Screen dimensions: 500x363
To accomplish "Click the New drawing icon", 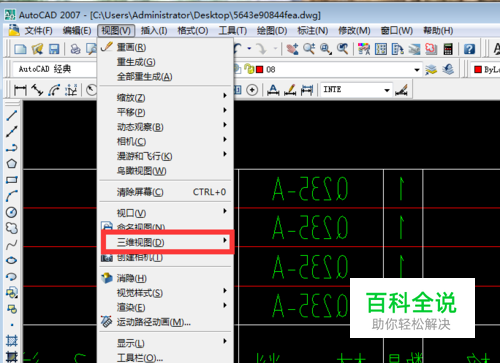I will [x=21, y=49].
